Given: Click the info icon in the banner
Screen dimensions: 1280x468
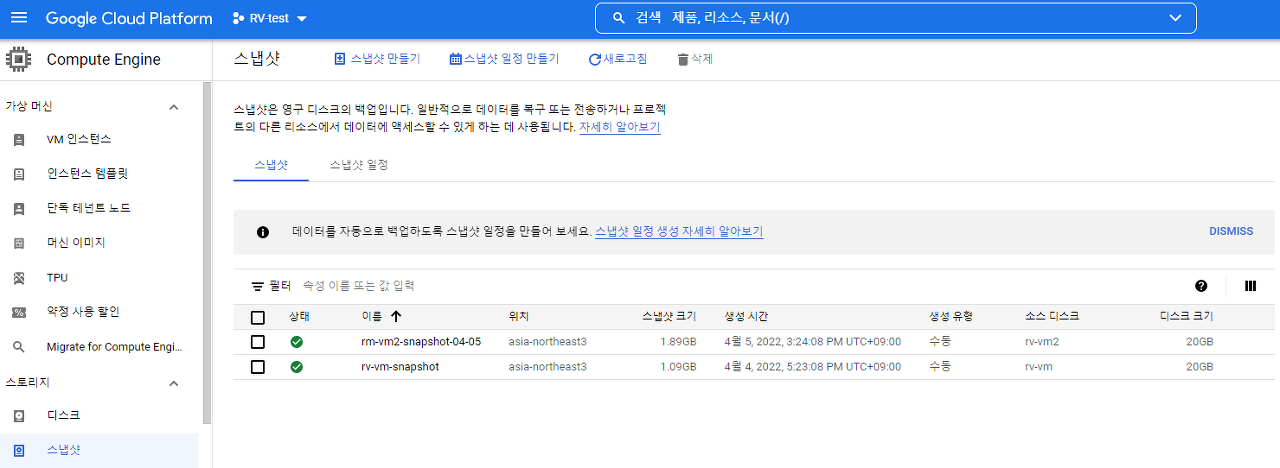Looking at the screenshot, I should pos(263,232).
